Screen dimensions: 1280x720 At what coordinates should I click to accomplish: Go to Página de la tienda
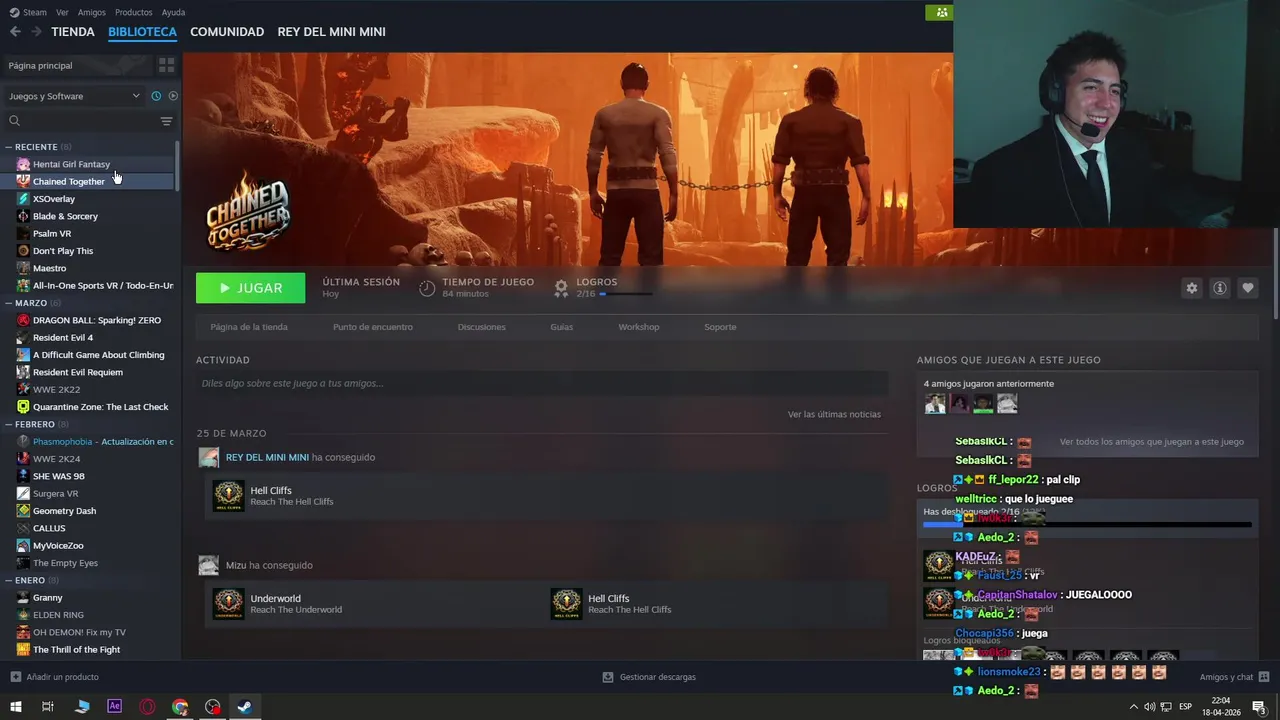tap(249, 327)
